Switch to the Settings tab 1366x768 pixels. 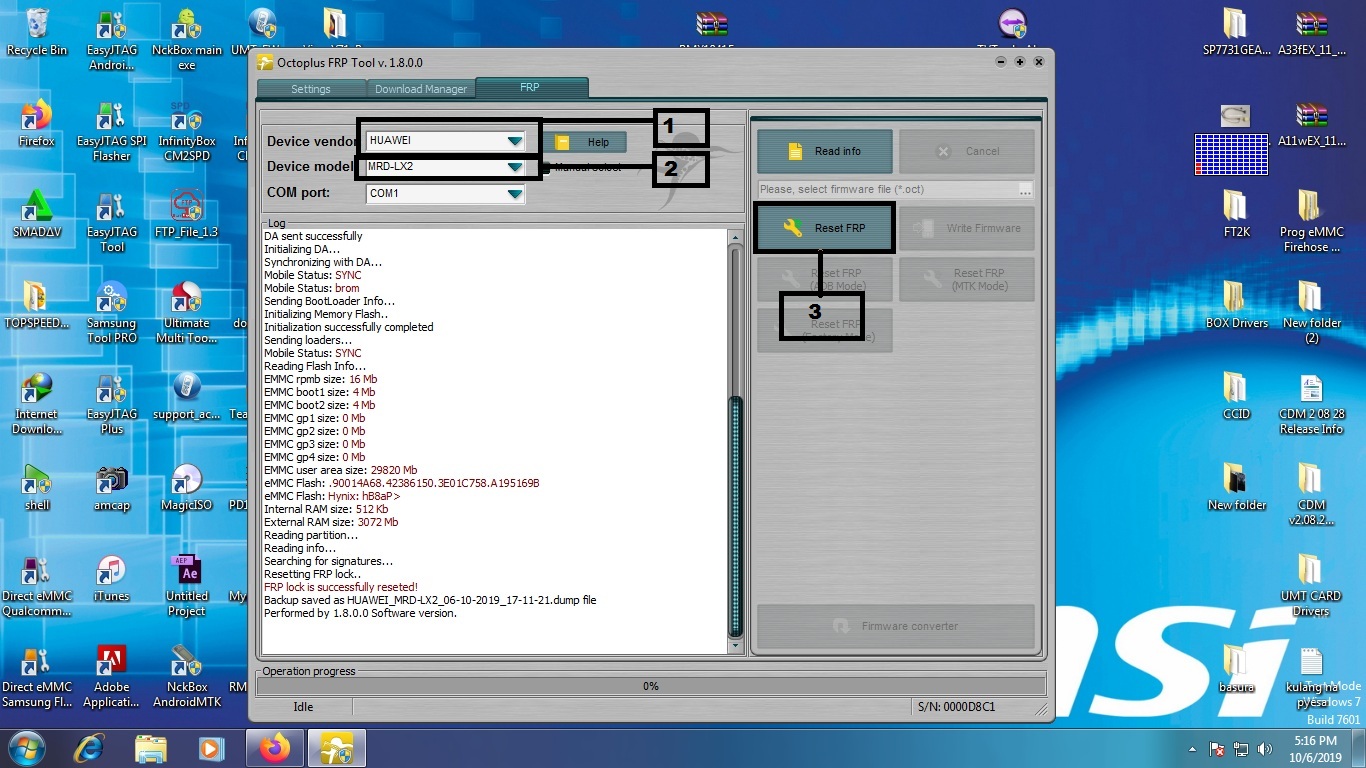(310, 89)
